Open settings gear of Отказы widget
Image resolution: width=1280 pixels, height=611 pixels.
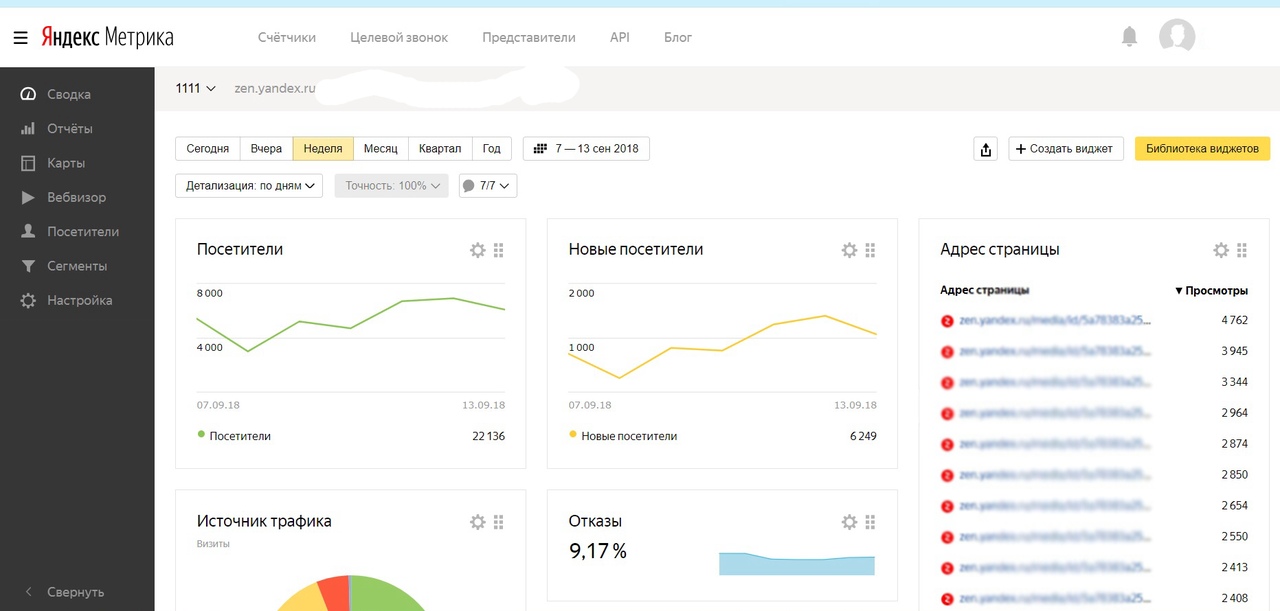pos(849,522)
